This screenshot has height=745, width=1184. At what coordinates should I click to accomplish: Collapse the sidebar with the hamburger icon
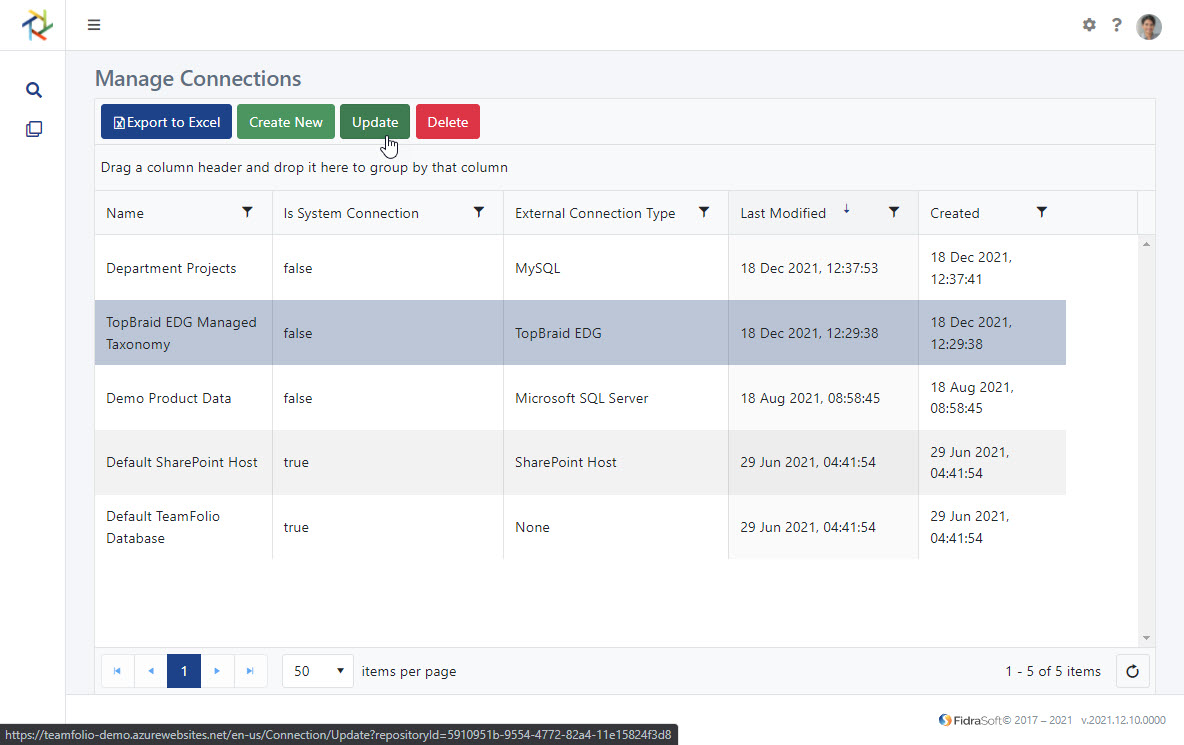(93, 24)
